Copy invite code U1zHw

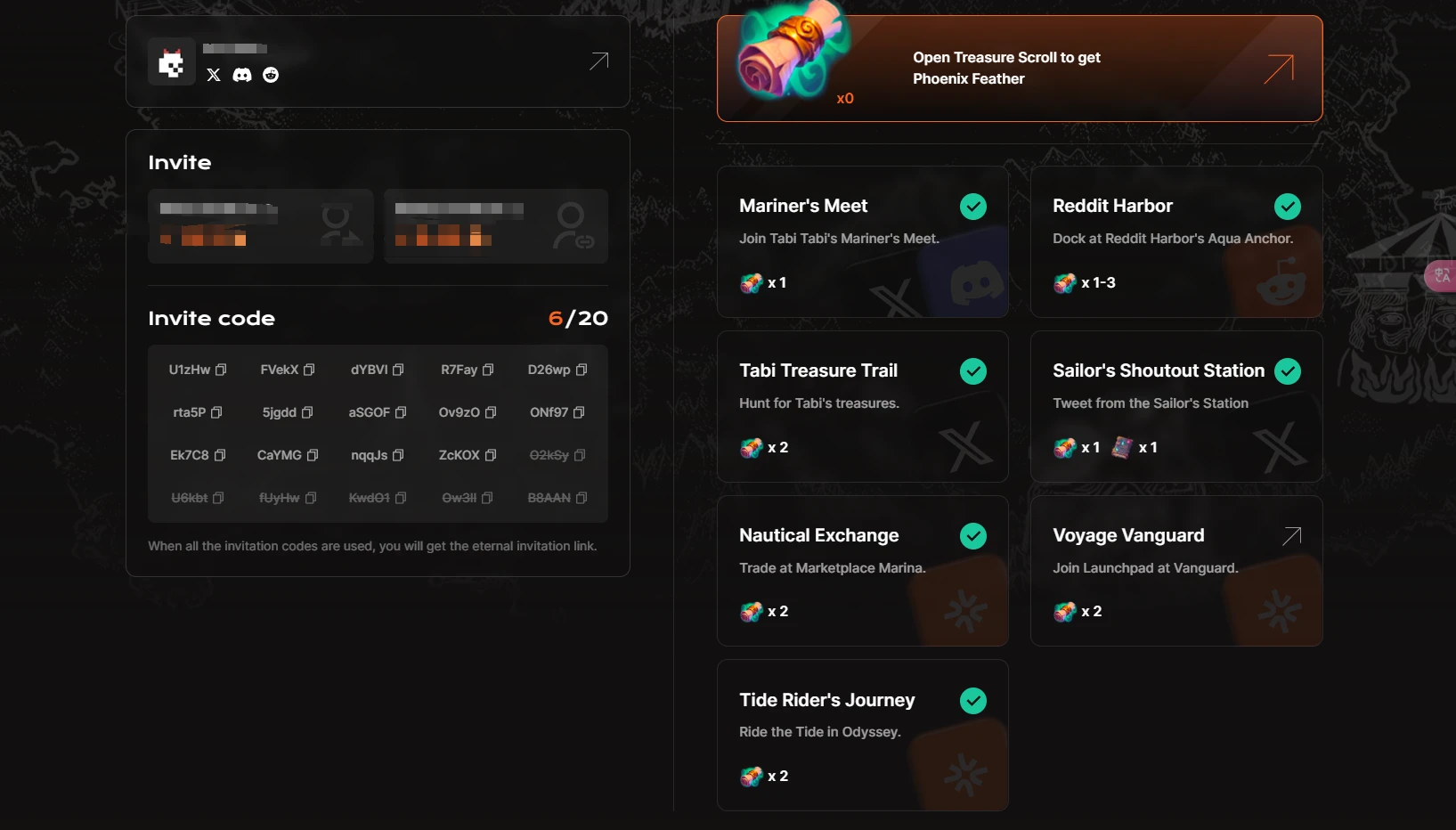222,370
